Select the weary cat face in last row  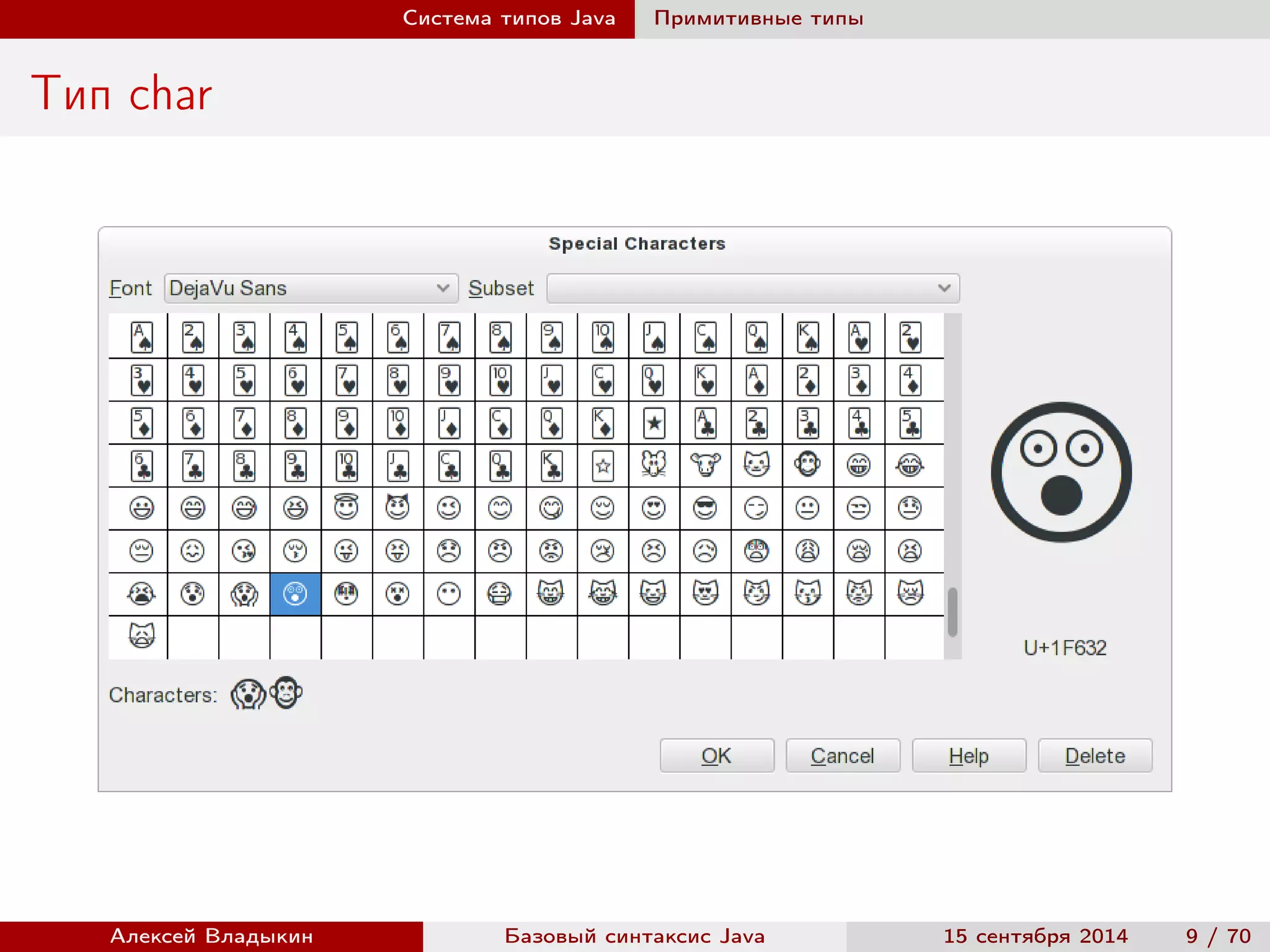coord(141,636)
